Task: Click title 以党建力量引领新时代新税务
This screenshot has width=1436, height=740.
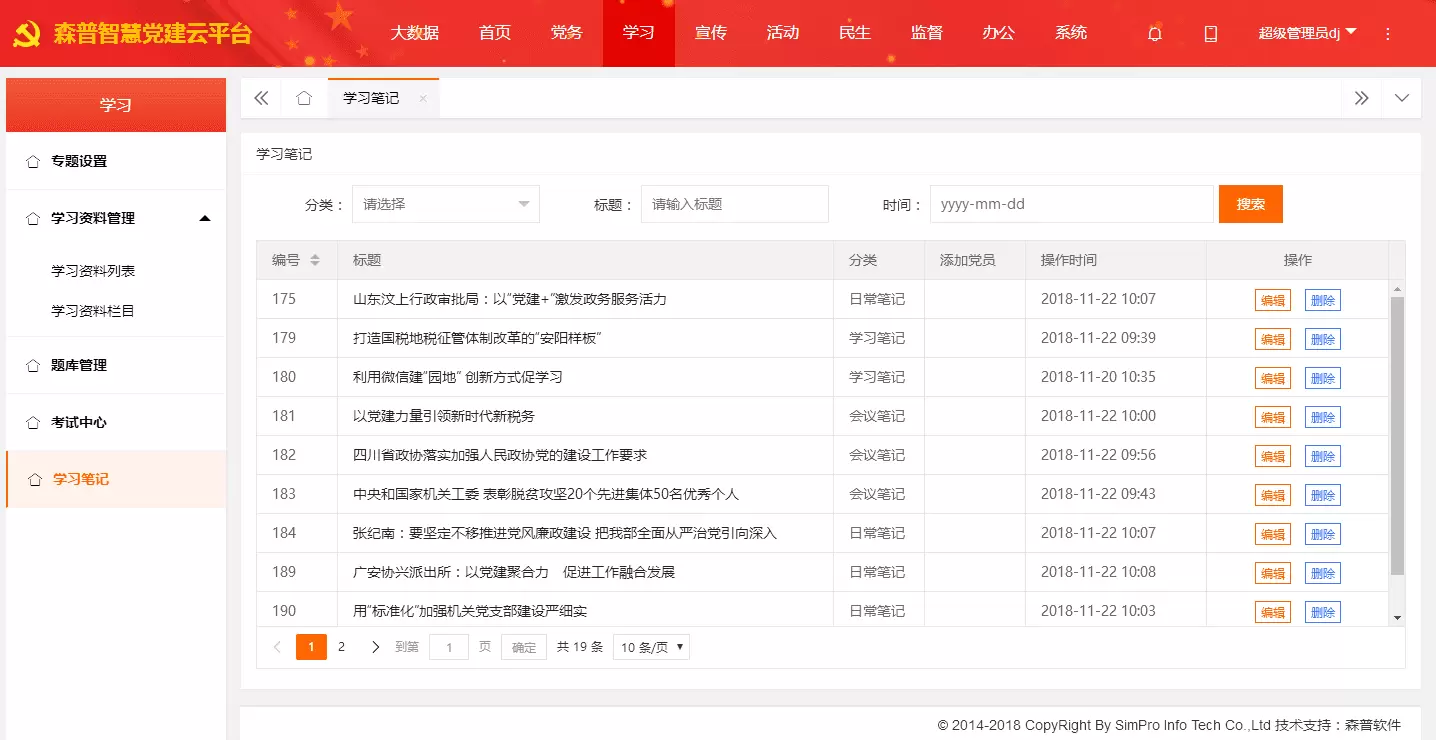Action: click(444, 416)
